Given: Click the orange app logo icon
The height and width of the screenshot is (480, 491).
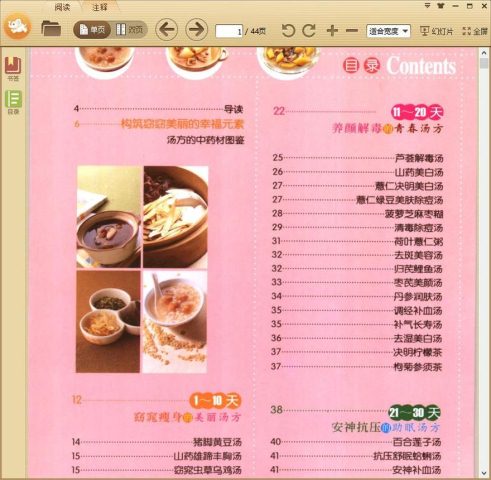Looking at the screenshot, I should click(x=18, y=27).
